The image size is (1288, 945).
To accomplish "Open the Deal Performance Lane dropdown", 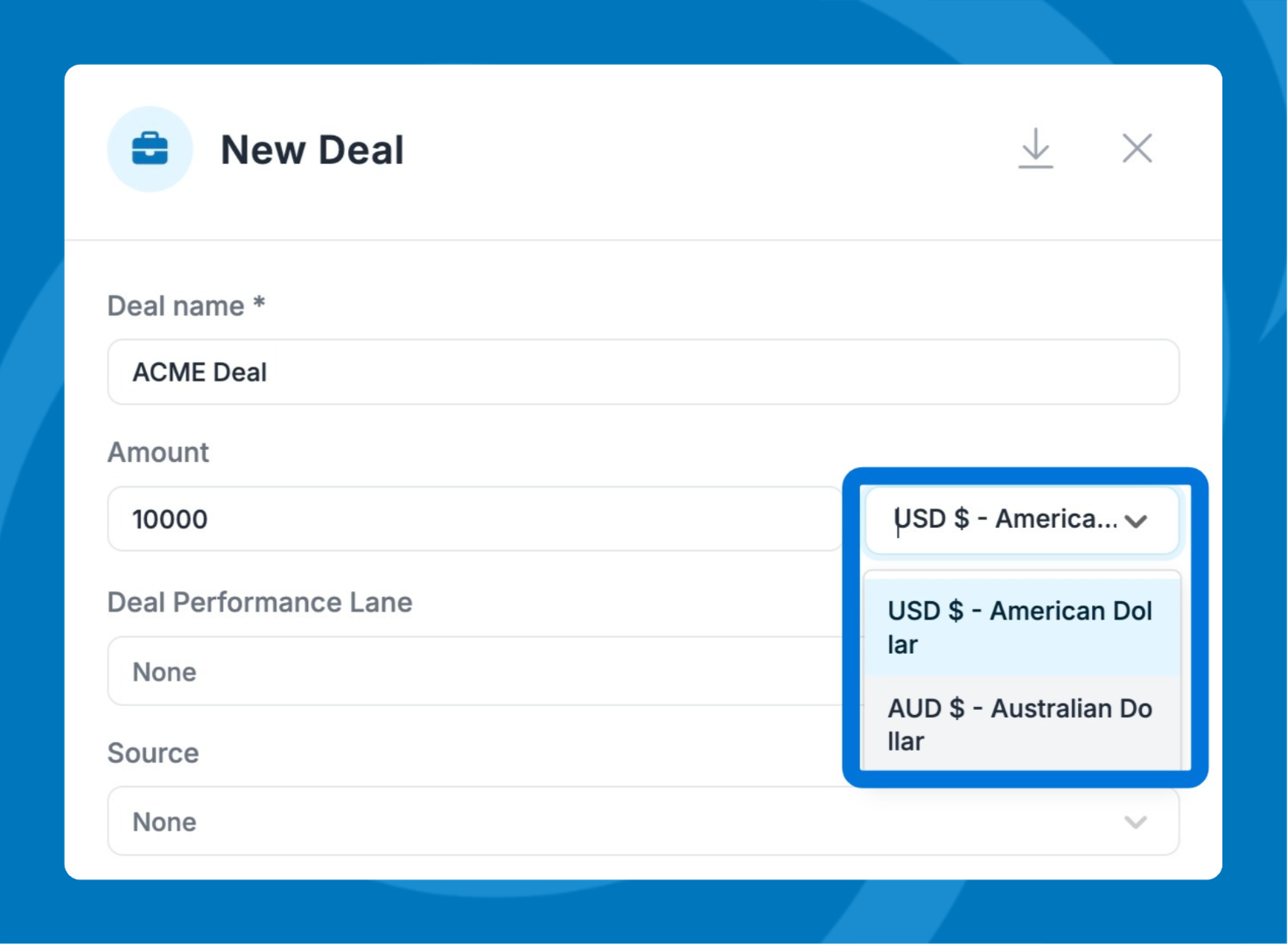I will click(472, 672).
